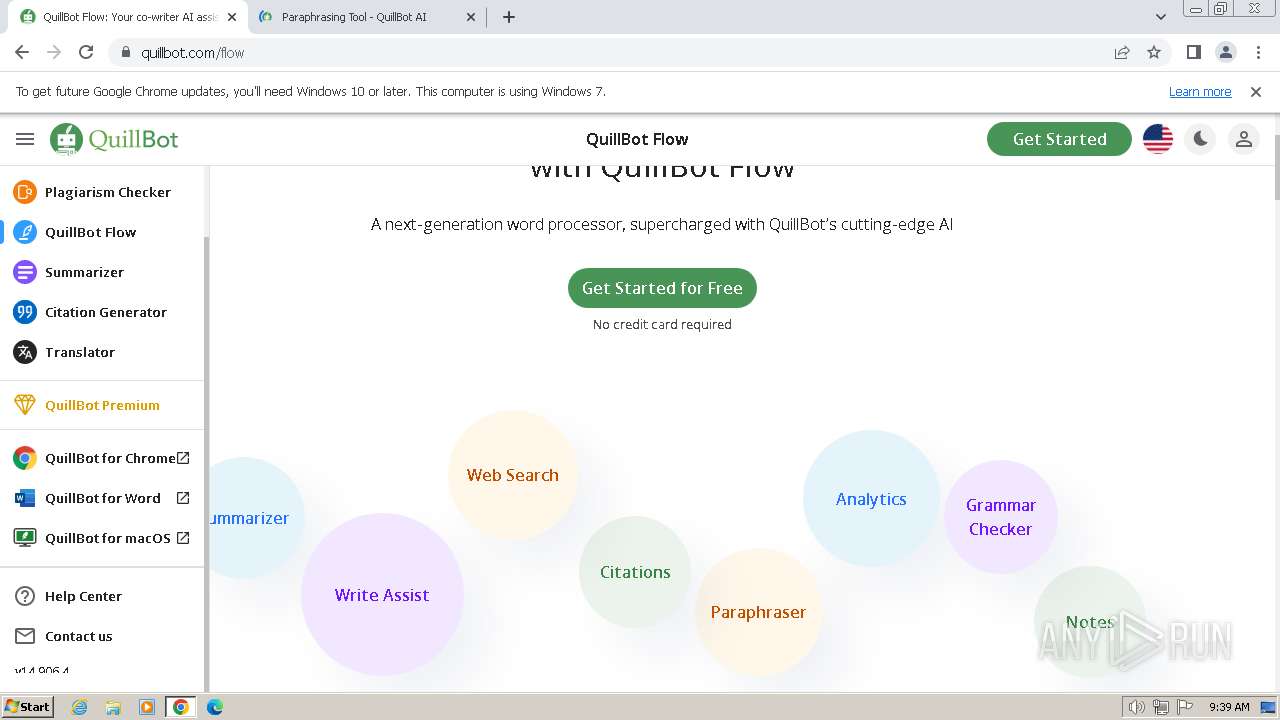Open the Chrome profile avatar icon
The image size is (1280, 720).
[x=1226, y=52]
